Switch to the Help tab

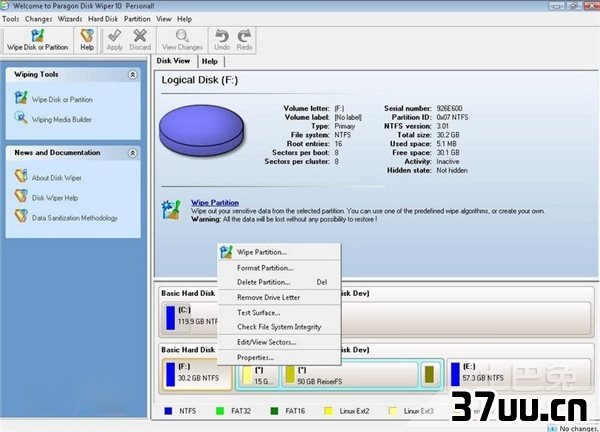point(210,61)
